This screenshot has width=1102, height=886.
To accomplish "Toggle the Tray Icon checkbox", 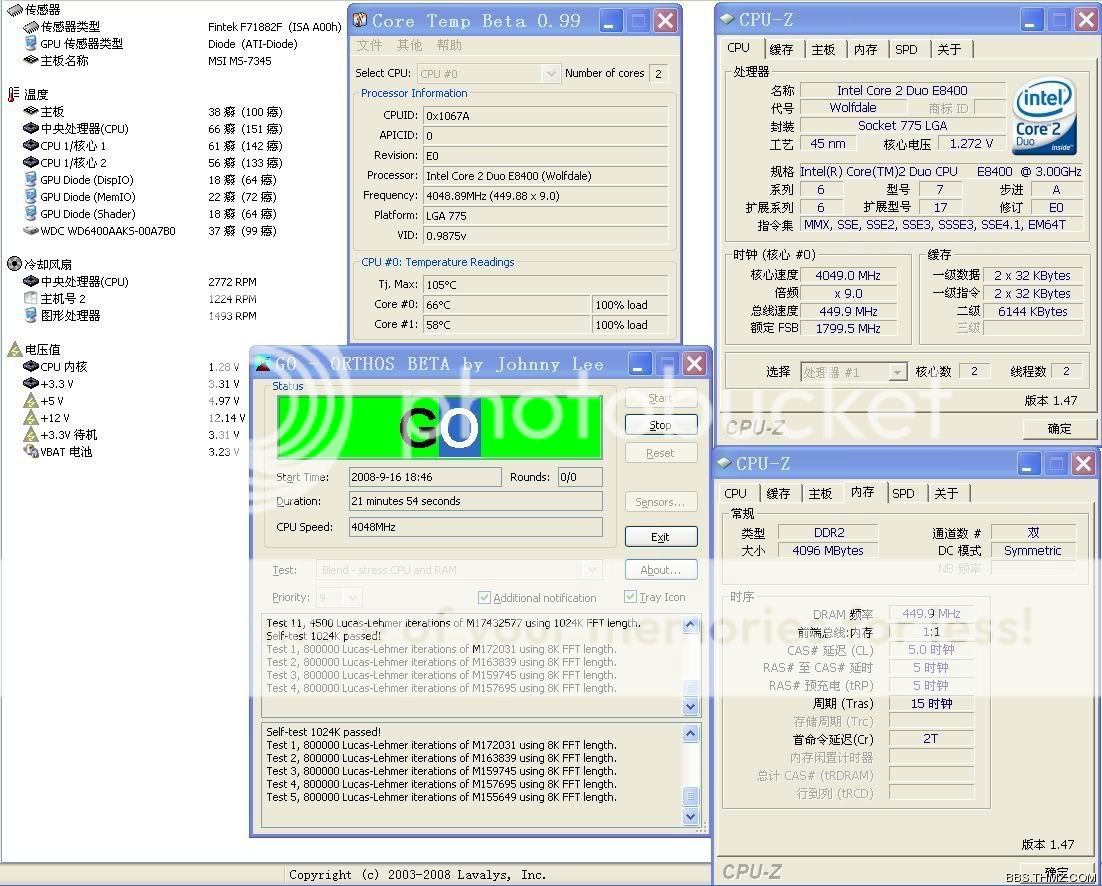I will click(x=630, y=597).
